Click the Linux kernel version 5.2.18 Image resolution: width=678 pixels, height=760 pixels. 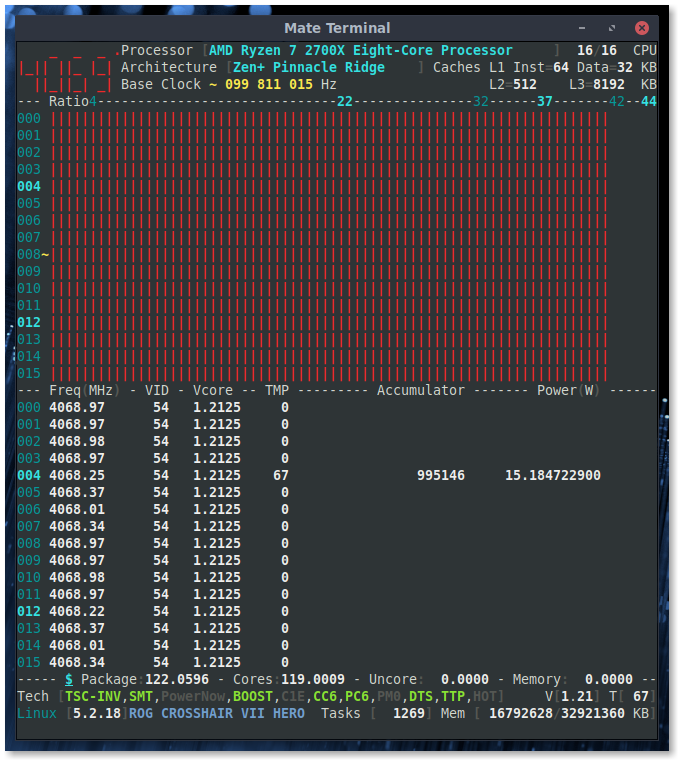tap(97, 713)
